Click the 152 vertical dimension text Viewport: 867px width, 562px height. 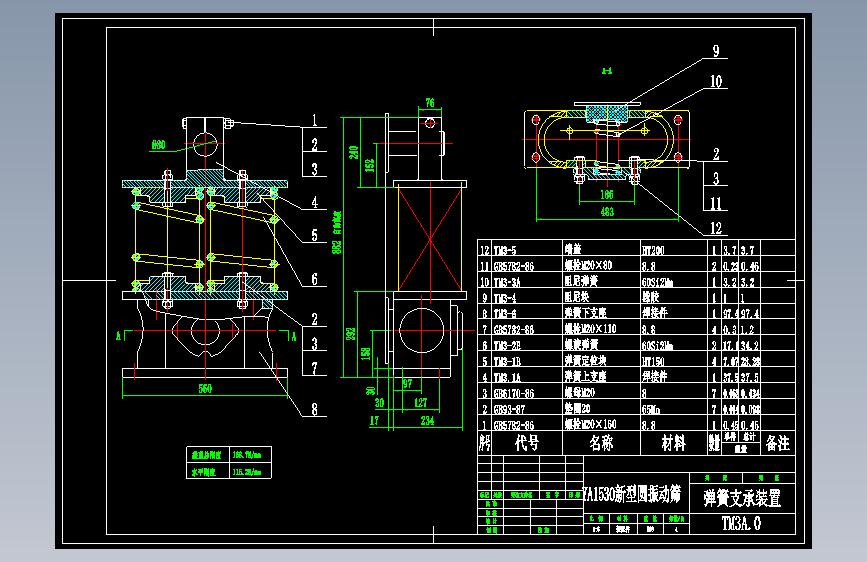pos(369,165)
